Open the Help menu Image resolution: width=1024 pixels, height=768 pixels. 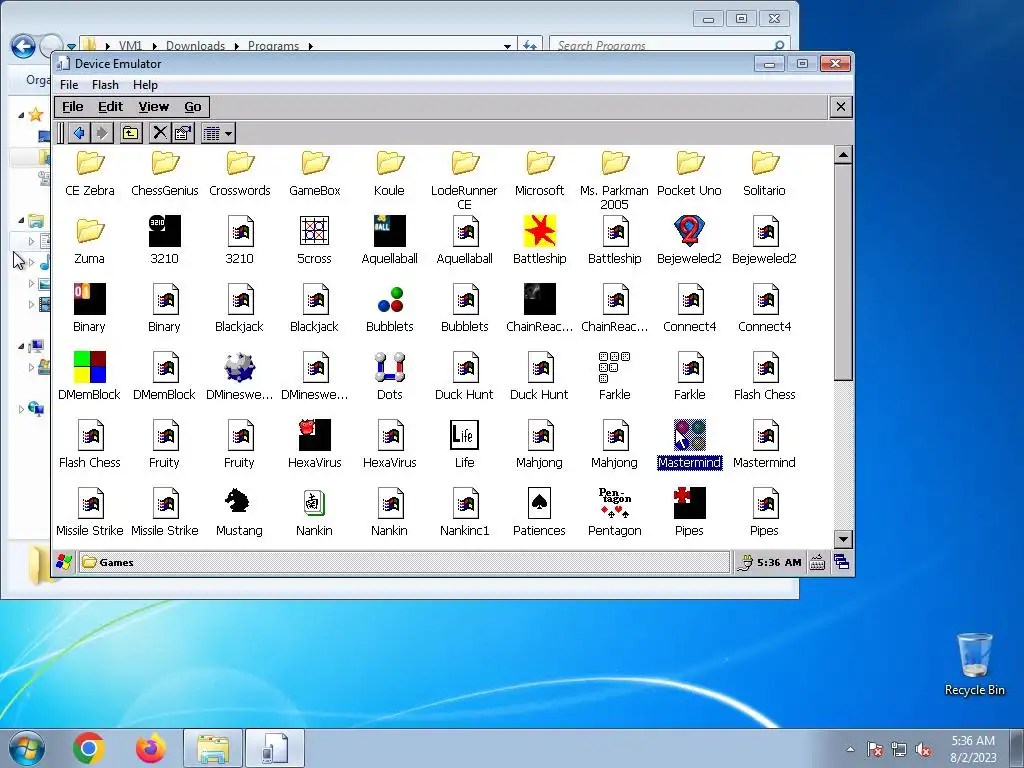(145, 85)
